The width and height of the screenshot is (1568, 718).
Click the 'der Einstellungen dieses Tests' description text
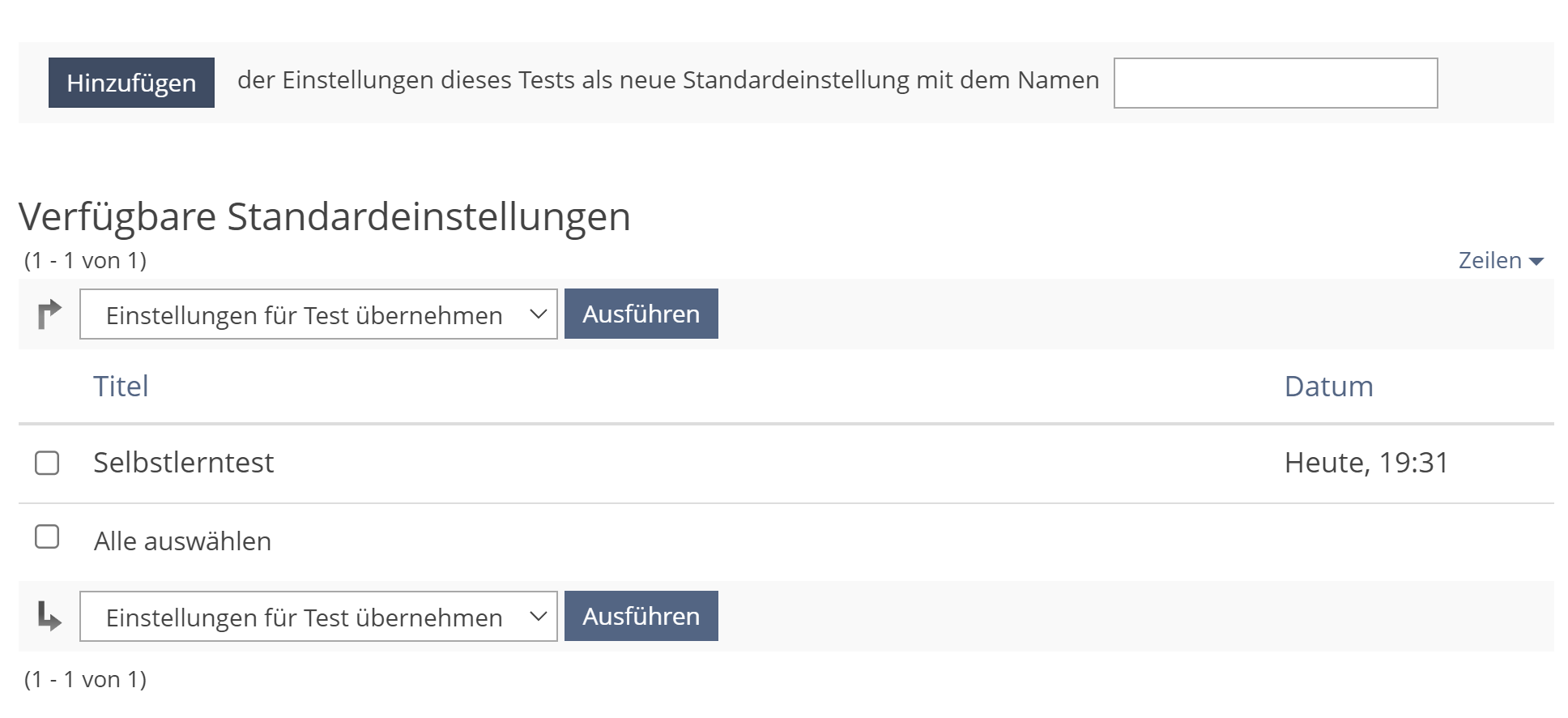(667, 80)
